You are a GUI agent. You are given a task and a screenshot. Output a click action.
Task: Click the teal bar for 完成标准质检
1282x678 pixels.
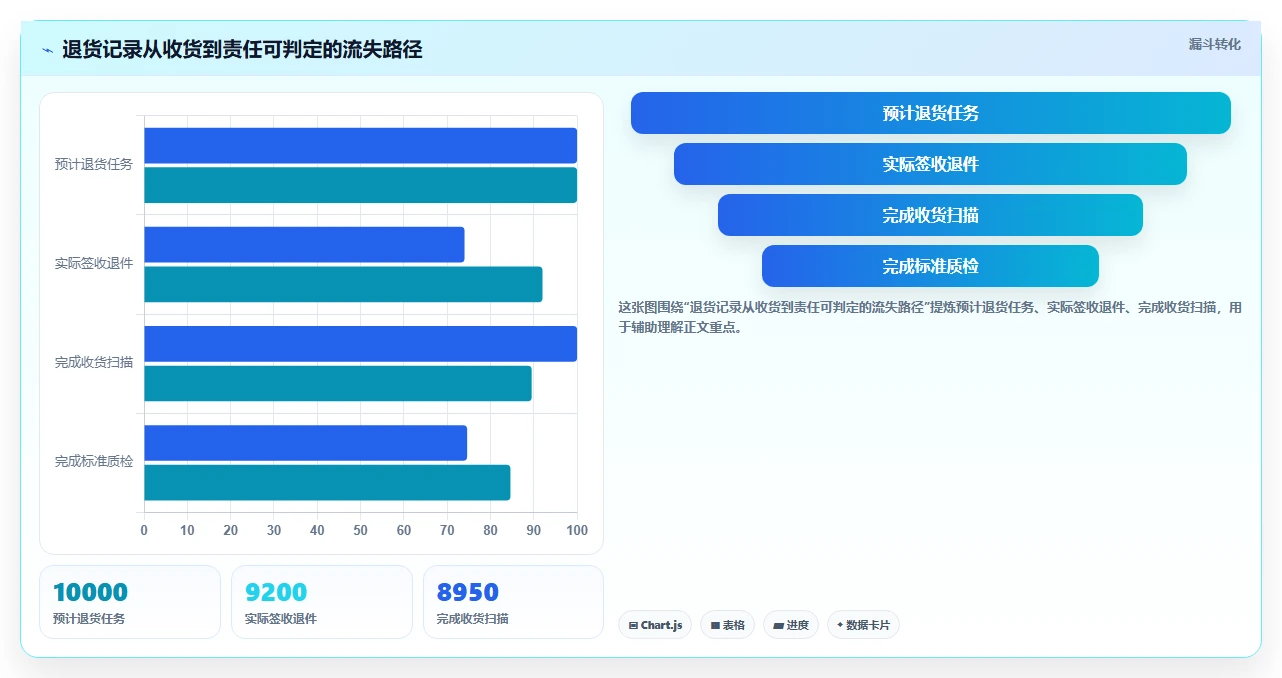pyautogui.click(x=327, y=483)
